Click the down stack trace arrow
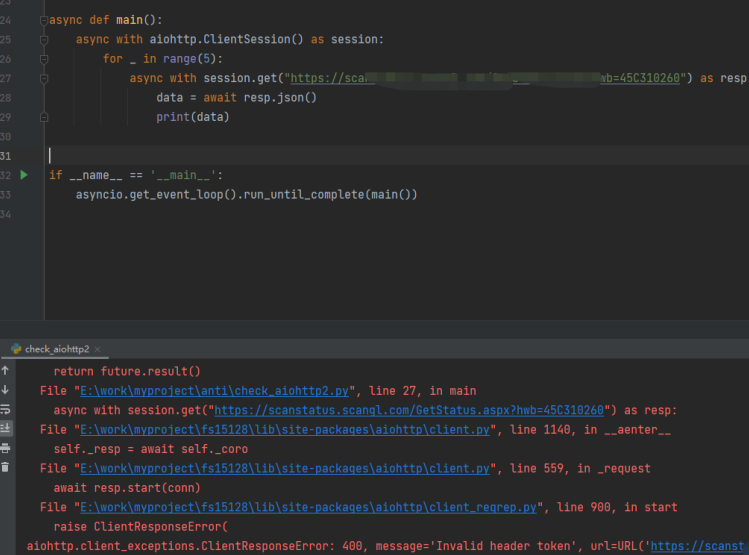Screen dimensions: 749x555 pos(6,389)
